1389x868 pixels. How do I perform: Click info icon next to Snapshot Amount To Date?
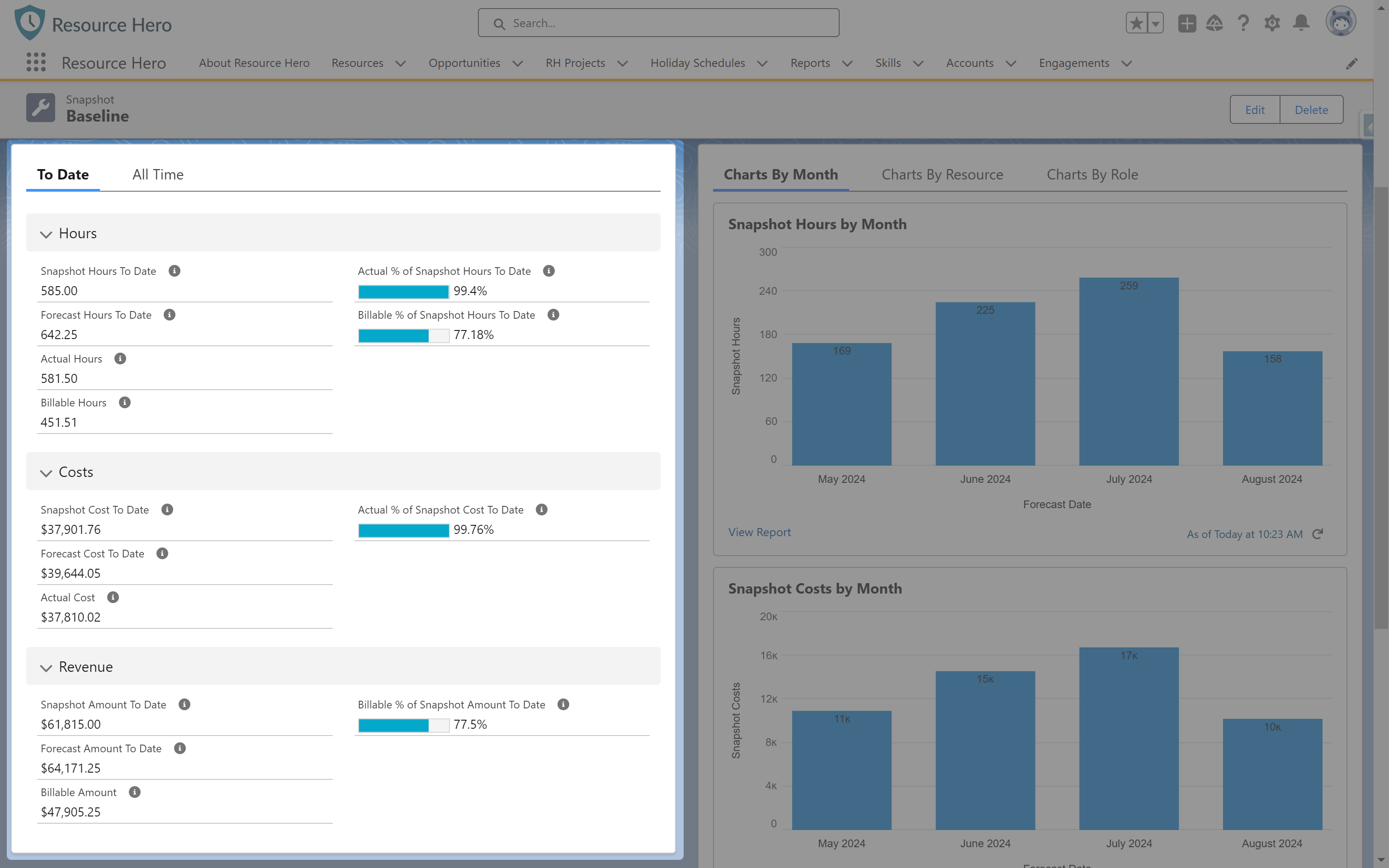click(x=184, y=704)
